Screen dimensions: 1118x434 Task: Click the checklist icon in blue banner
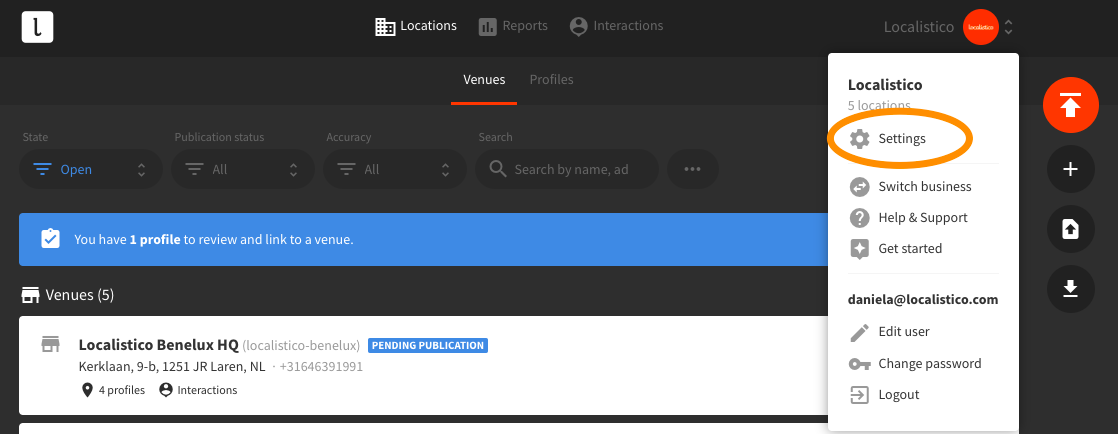pos(50,239)
